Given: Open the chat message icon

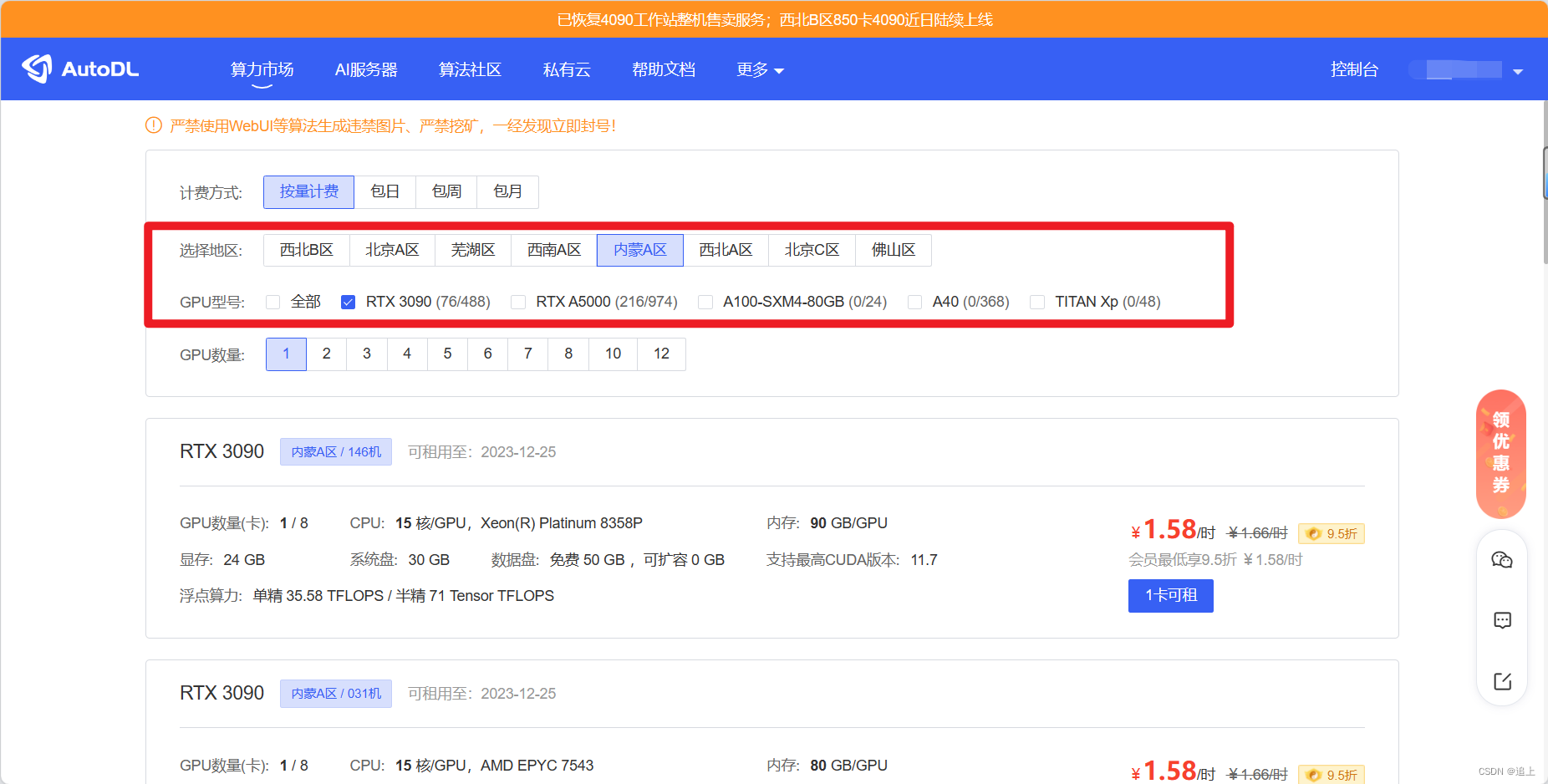Looking at the screenshot, I should coord(1502,620).
